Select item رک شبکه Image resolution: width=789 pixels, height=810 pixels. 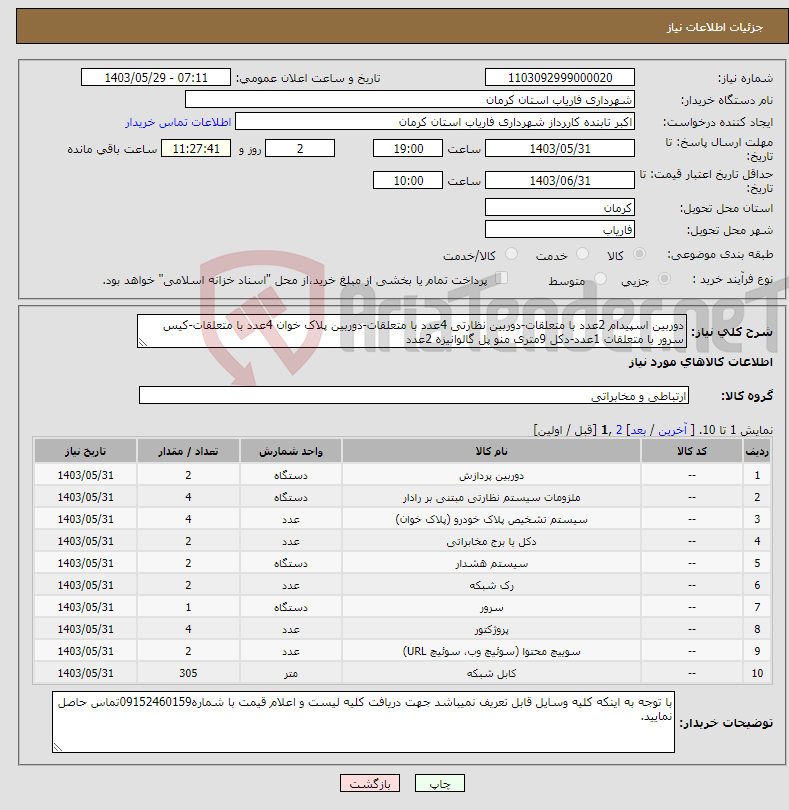(x=491, y=585)
